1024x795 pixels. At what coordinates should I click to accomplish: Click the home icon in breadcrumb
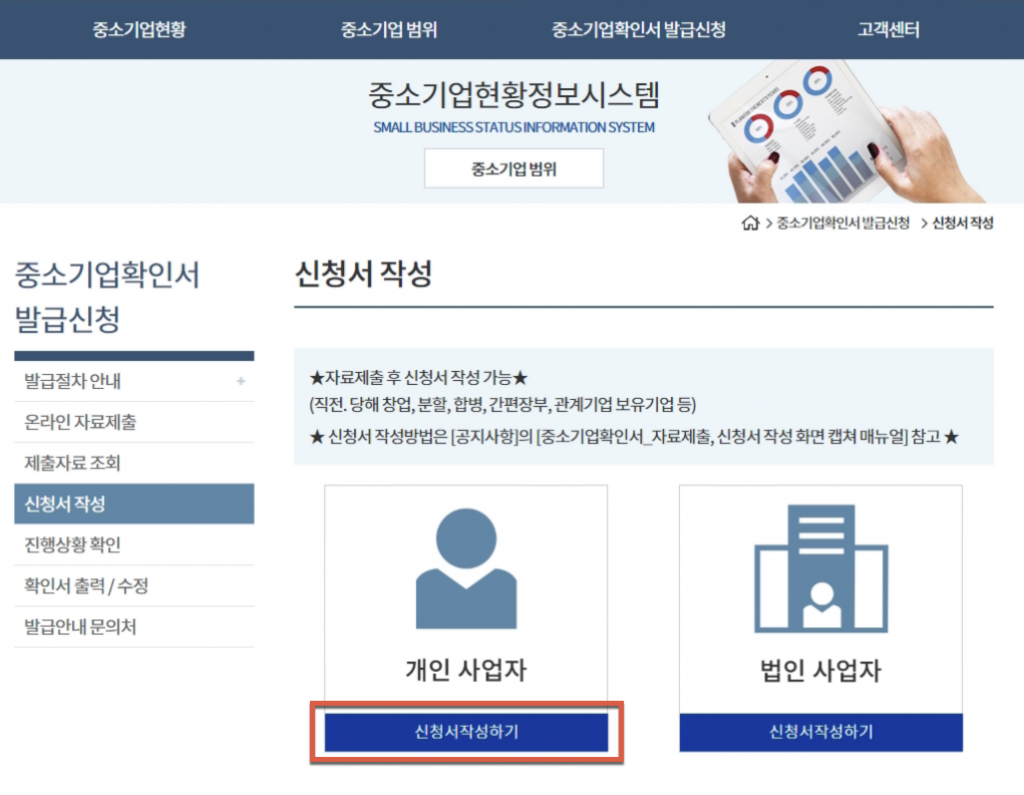tap(750, 223)
